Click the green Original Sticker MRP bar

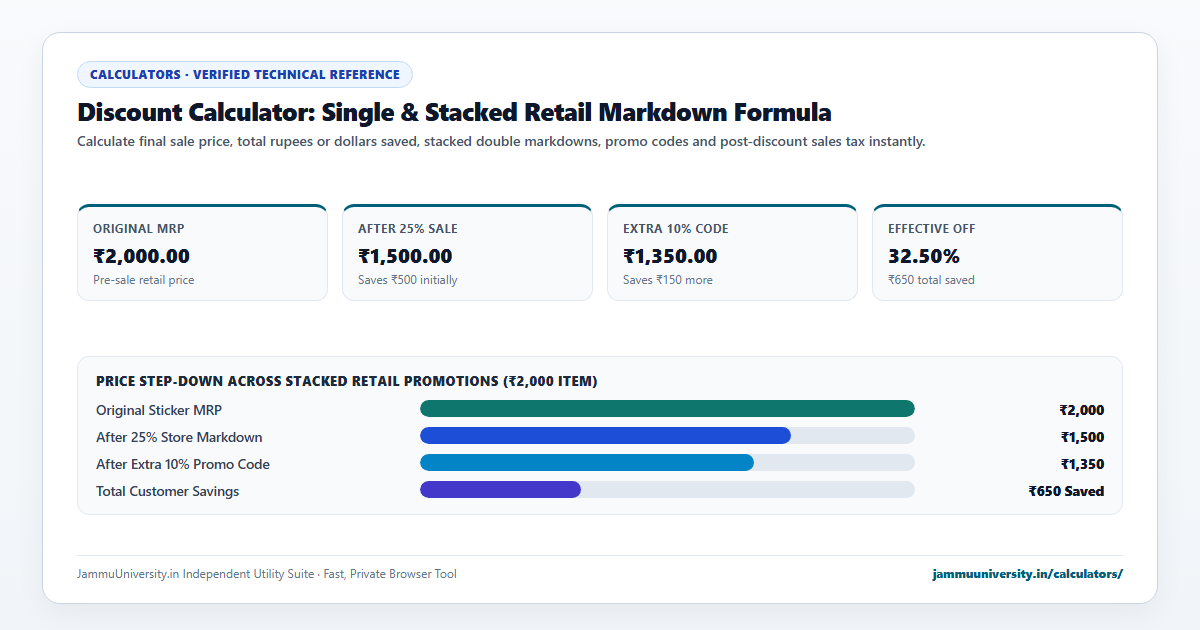pyautogui.click(x=667, y=408)
